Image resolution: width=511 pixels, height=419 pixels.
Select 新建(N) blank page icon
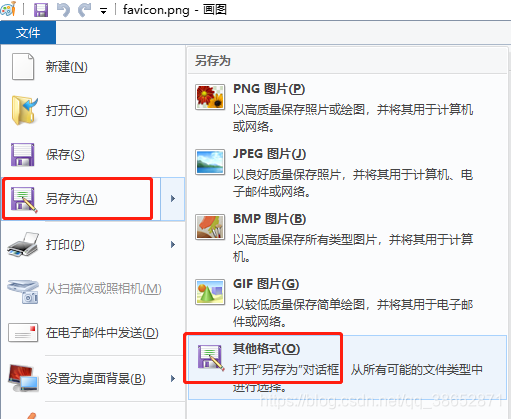23,67
